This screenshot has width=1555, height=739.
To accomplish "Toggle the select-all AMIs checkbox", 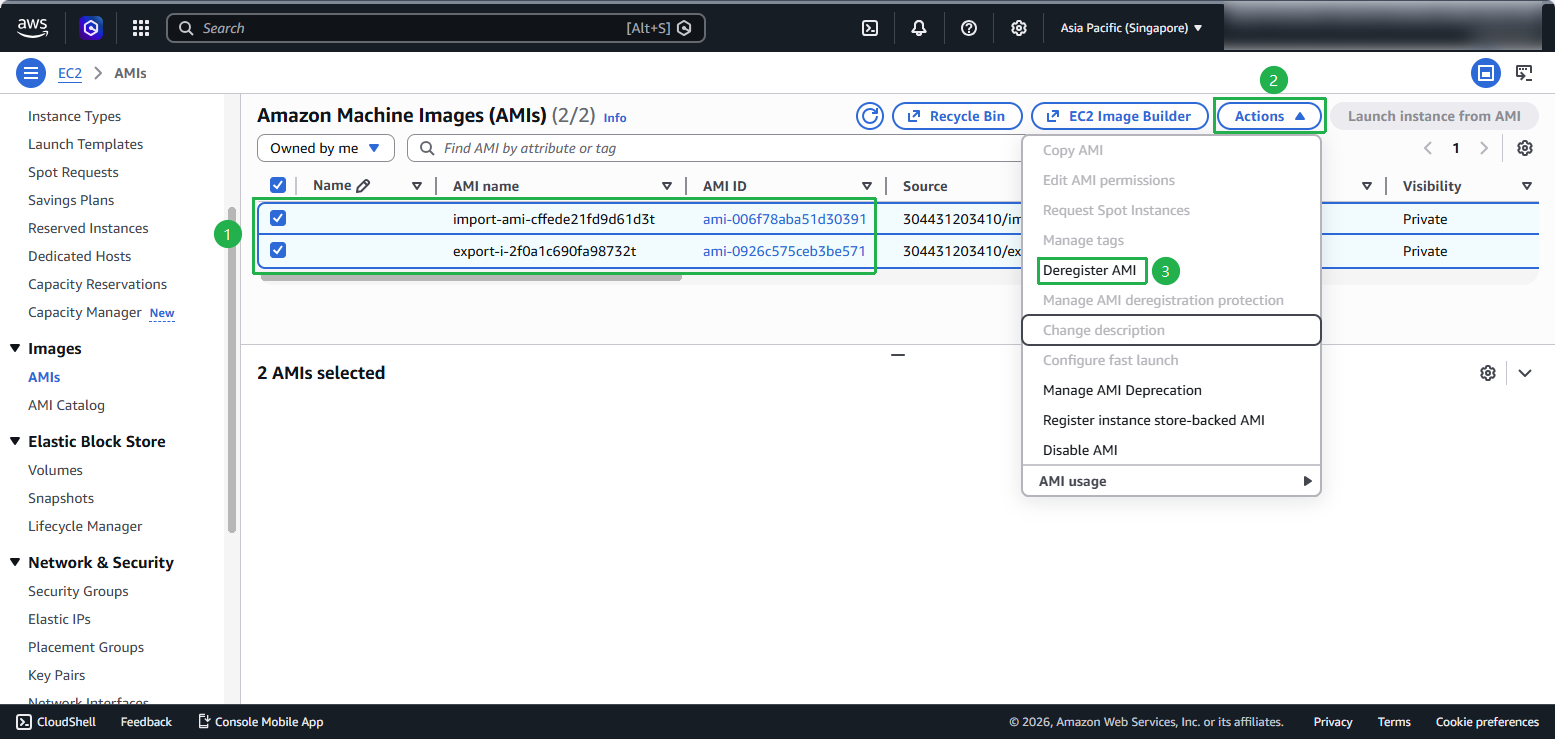I will coord(278,185).
